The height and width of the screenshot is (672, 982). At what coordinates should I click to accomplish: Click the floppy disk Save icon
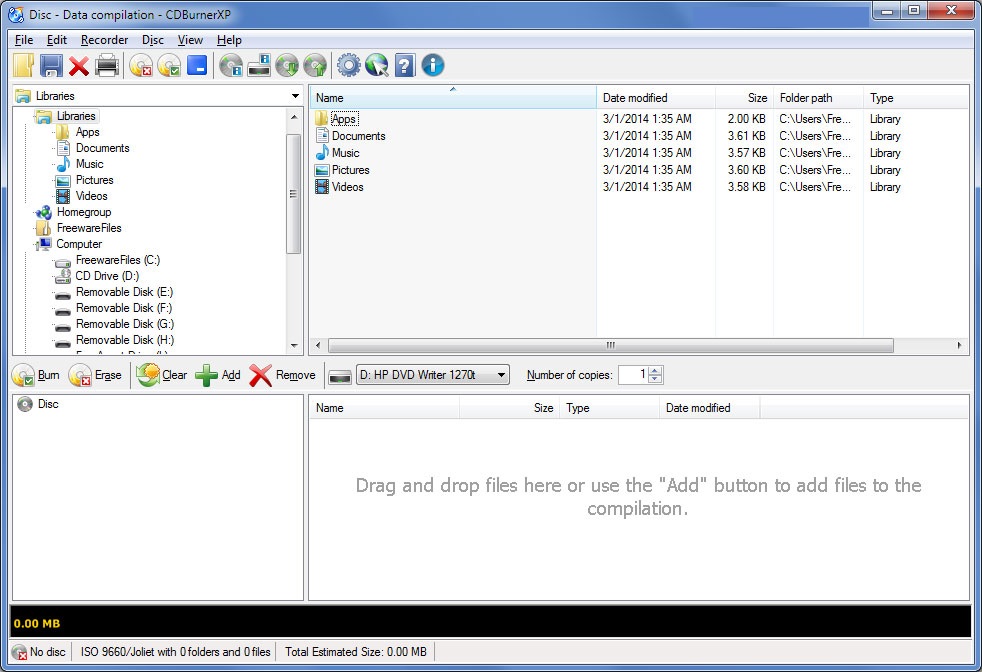tap(51, 65)
